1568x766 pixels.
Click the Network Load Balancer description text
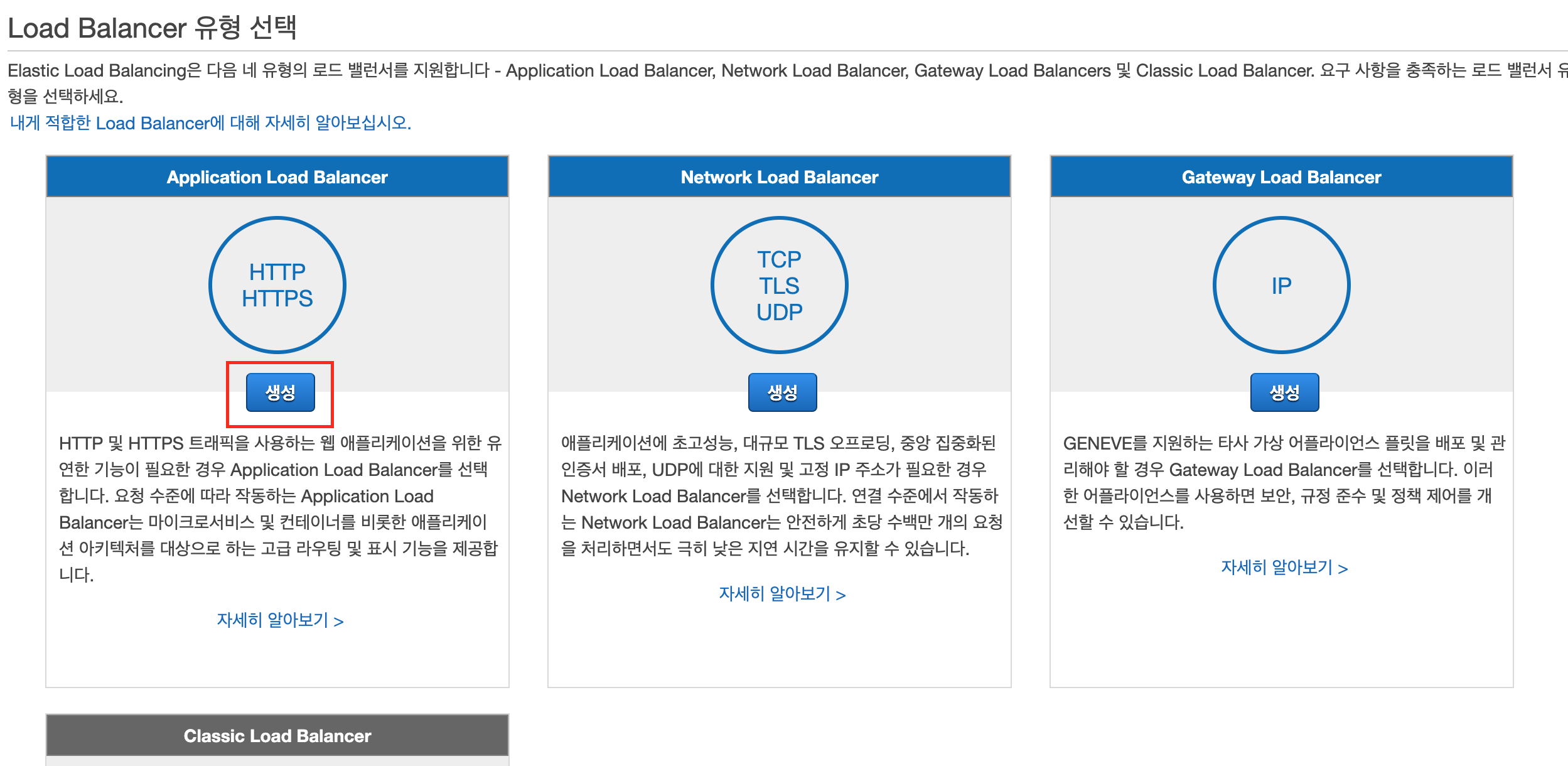[x=781, y=495]
